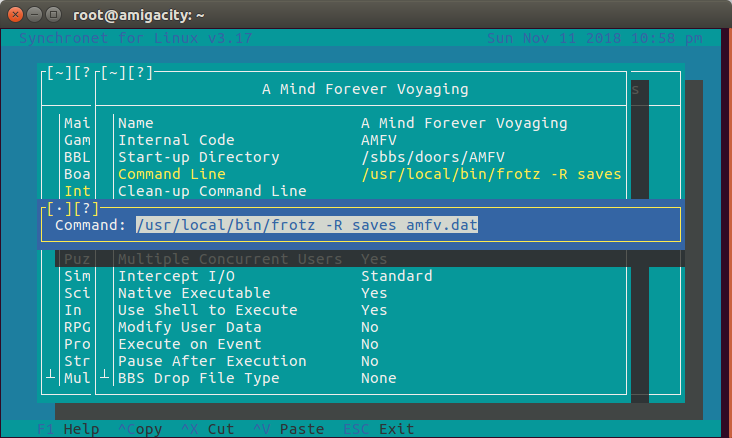Screen dimensions: 732x438
Task: Click the 'AMFV' internal code value
Action: coord(379,140)
